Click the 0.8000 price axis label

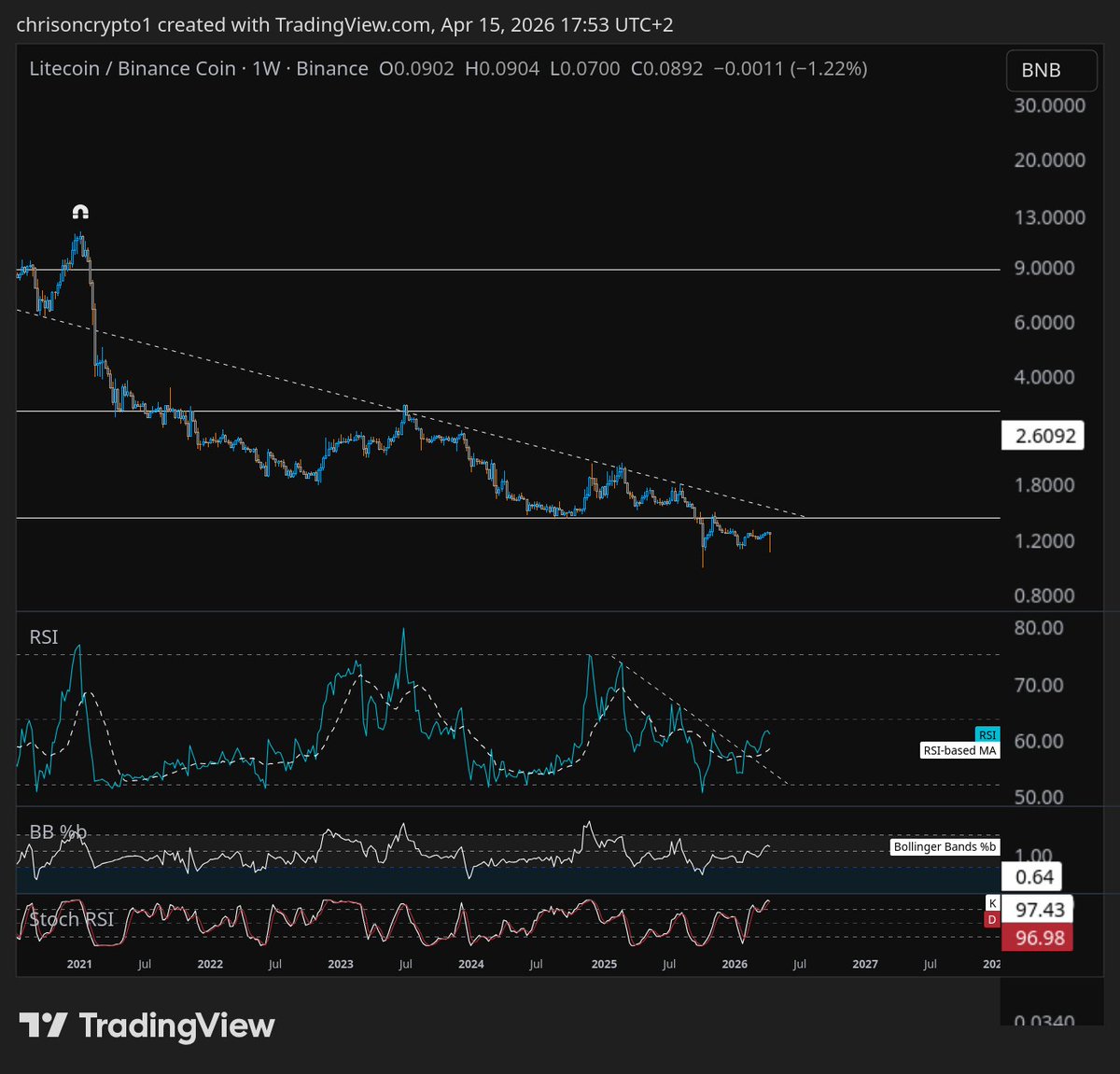tap(1044, 596)
